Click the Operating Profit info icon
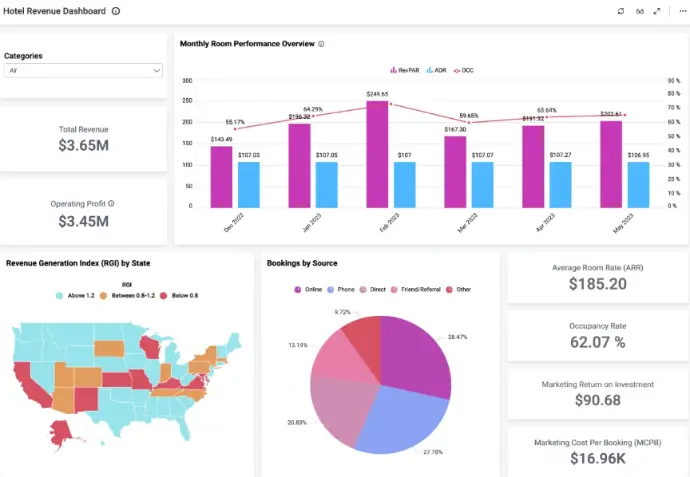690x477 pixels. [111, 203]
